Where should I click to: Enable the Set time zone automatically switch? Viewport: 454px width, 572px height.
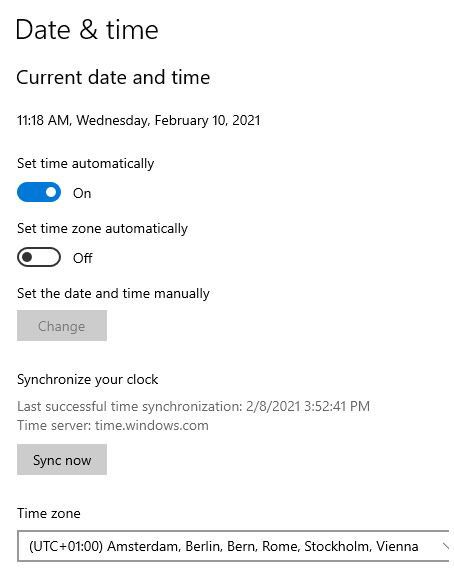click(39, 257)
